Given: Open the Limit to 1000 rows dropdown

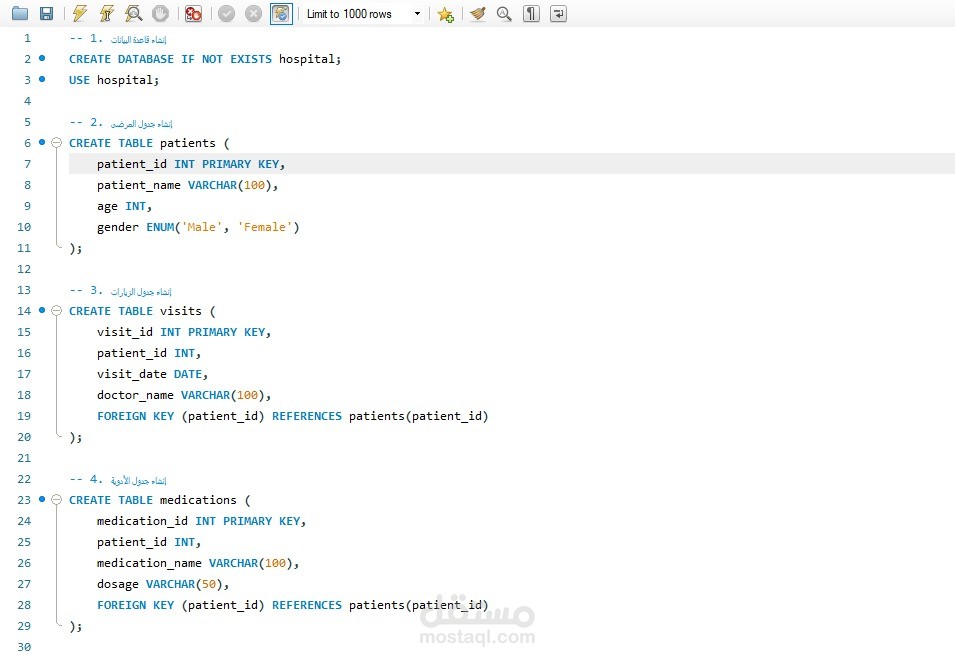Looking at the screenshot, I should click(x=418, y=13).
